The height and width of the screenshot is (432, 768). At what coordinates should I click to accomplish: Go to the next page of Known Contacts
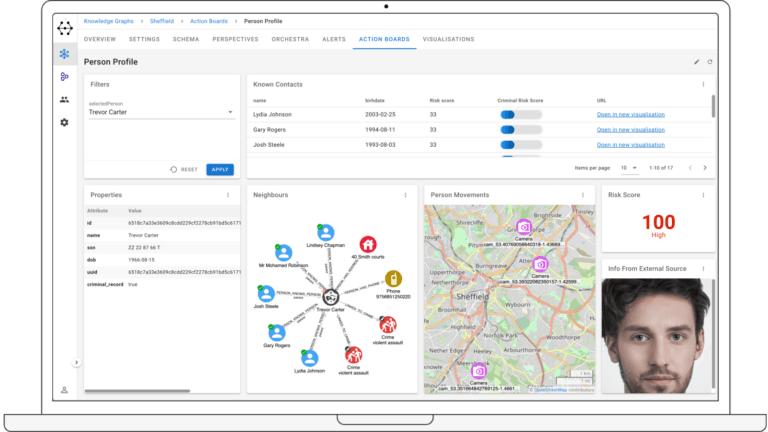704,168
